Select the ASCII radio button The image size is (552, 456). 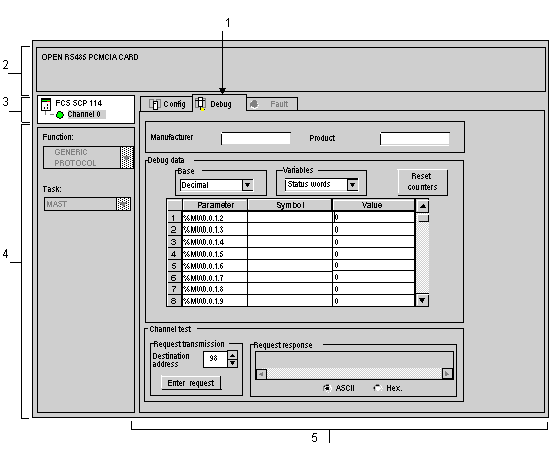click(x=327, y=388)
